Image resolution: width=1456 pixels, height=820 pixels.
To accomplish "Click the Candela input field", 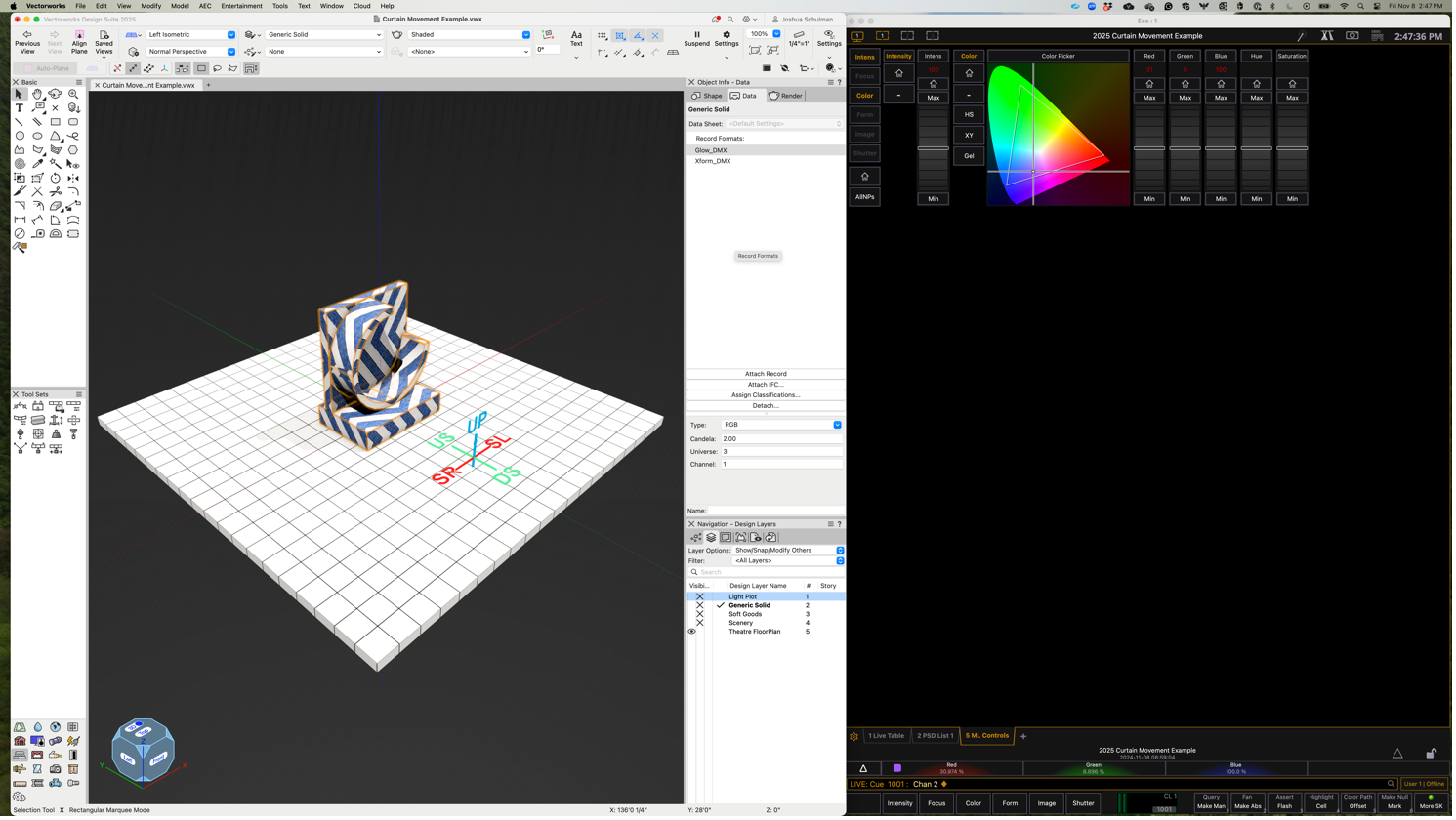I will [x=781, y=439].
